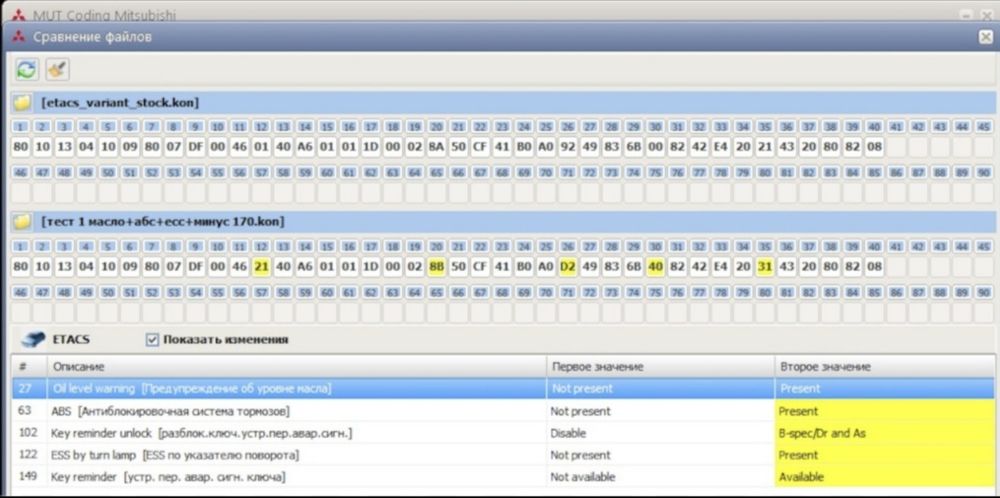Click the yellow Available value cell
The width and height of the screenshot is (1000, 498).
tap(885, 477)
